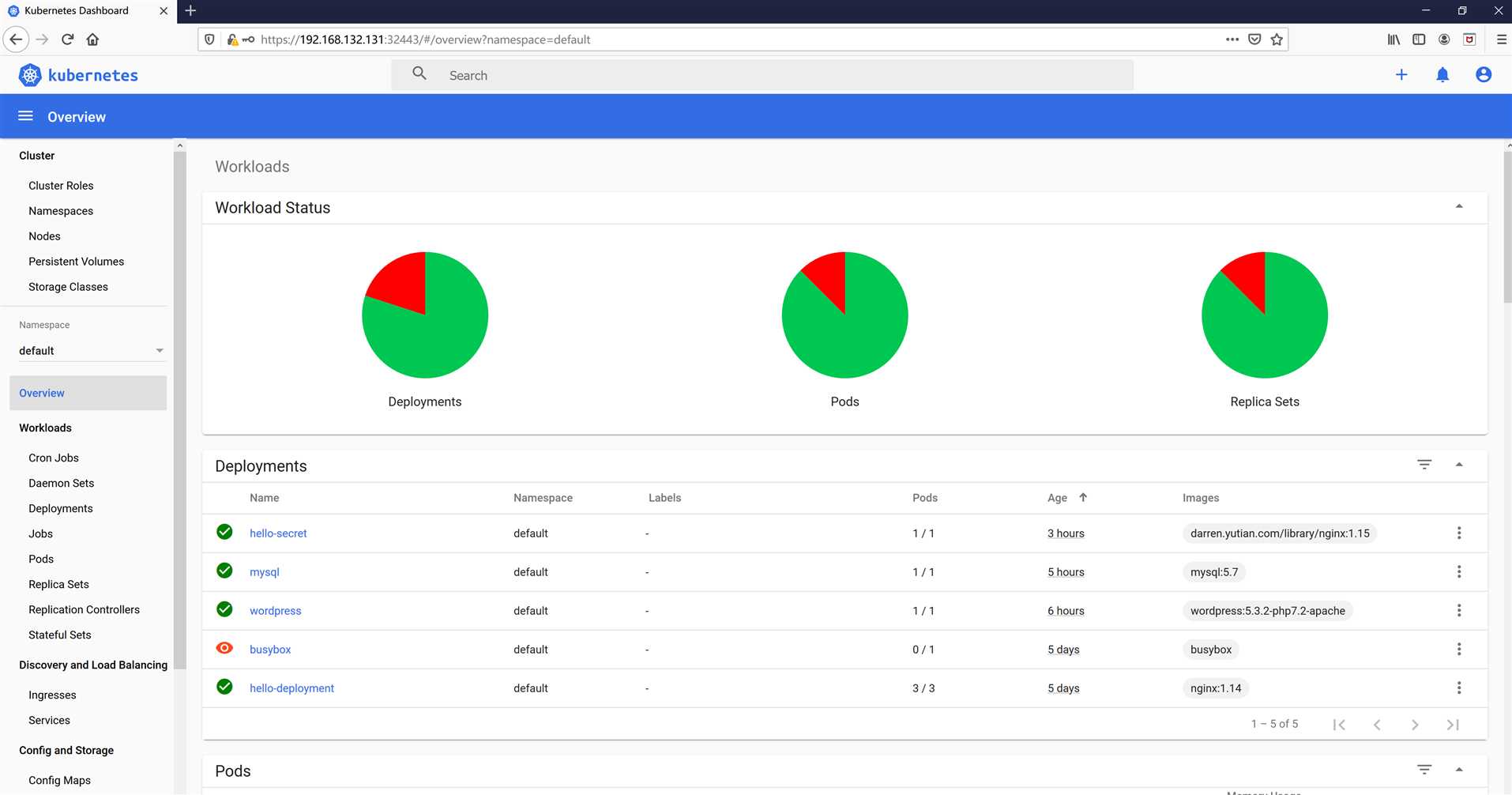The height and width of the screenshot is (795, 1512).
Task: Go to last page of deployments
Action: pos(1453,725)
